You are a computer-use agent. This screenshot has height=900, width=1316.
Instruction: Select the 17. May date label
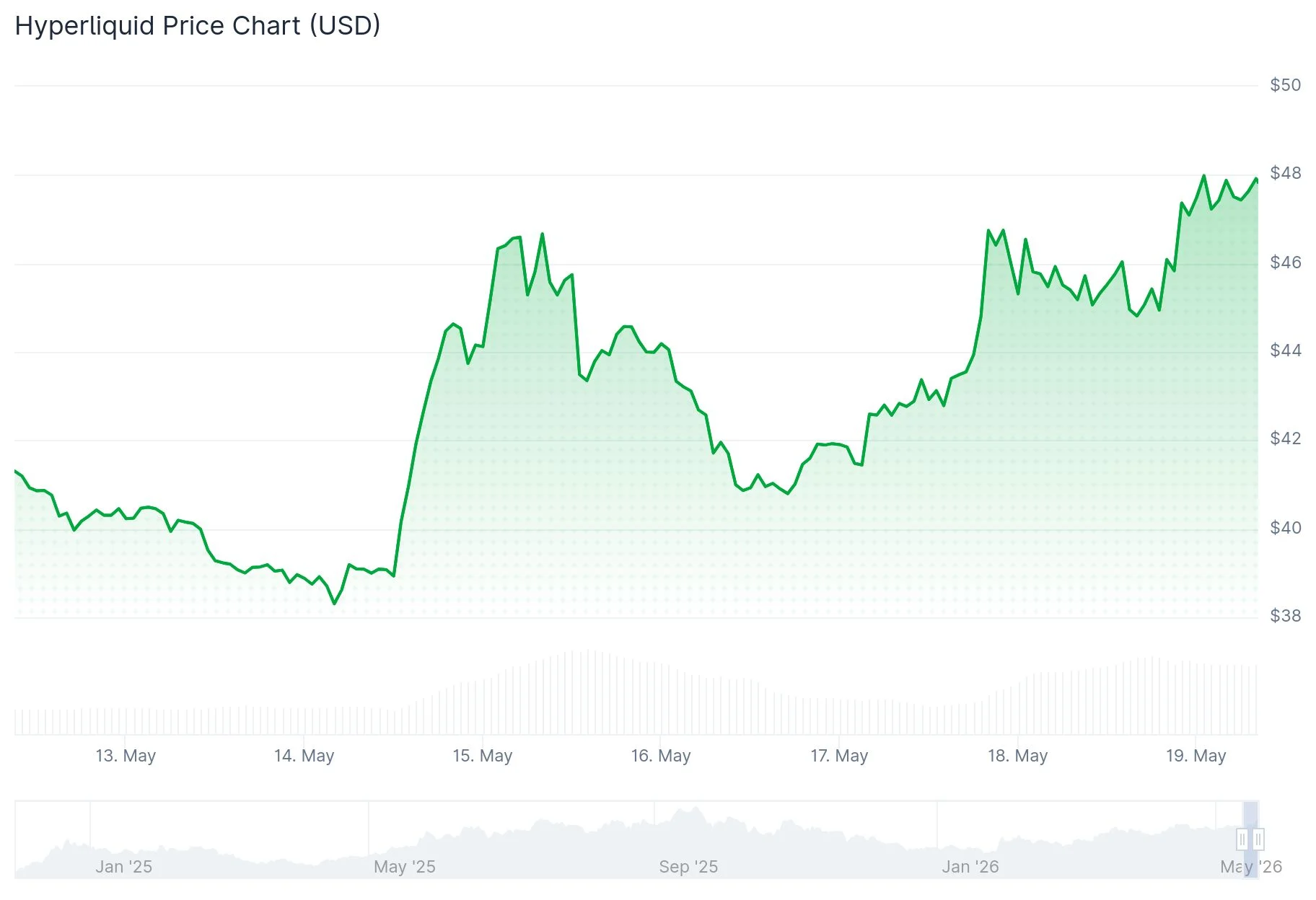coord(839,756)
